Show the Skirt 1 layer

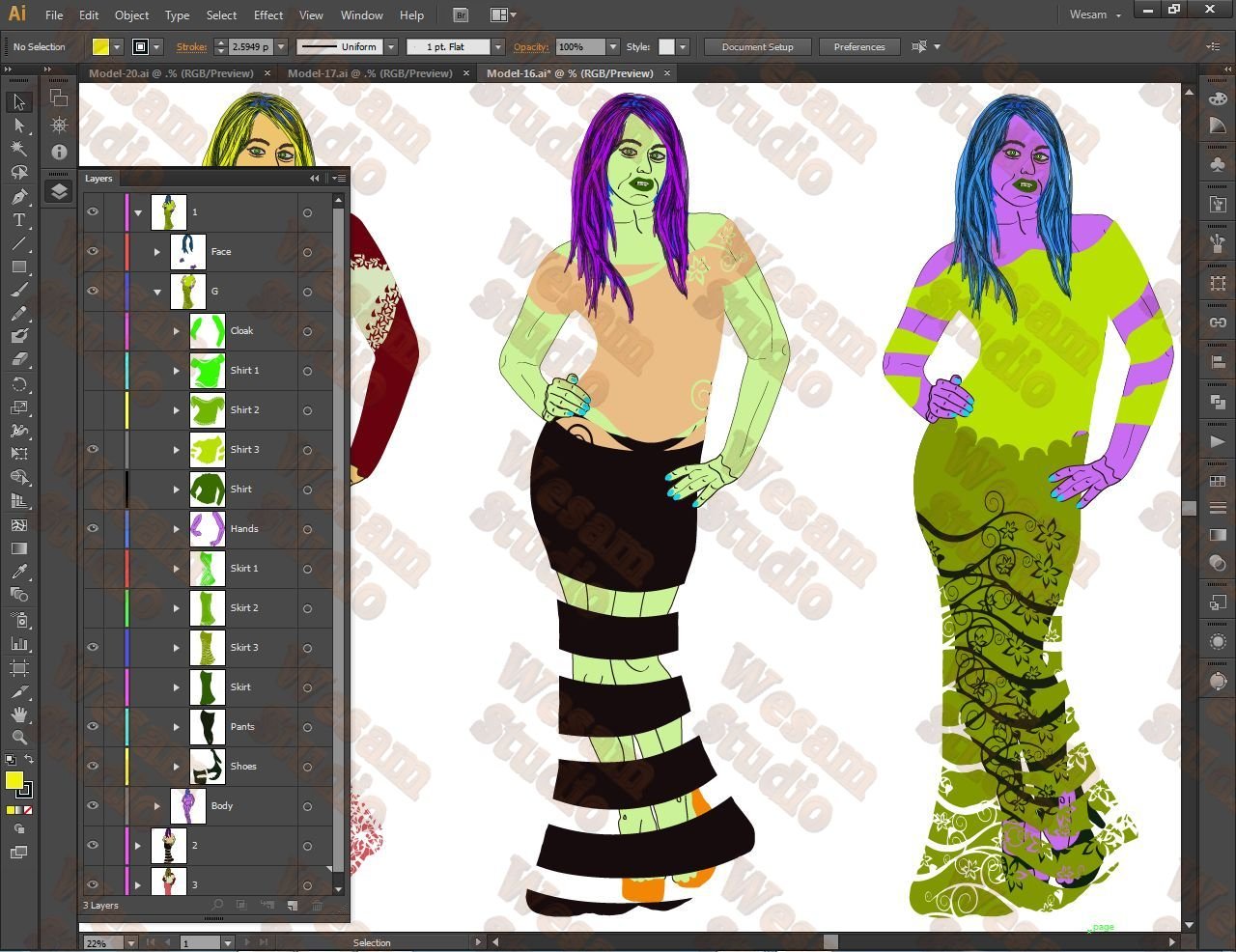(x=93, y=568)
